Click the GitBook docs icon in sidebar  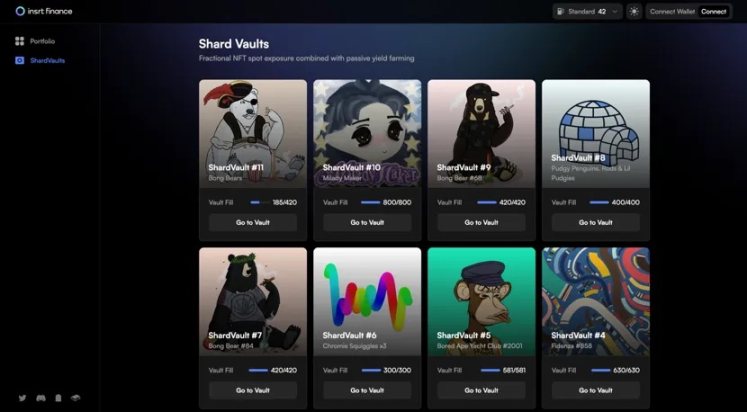pyautogui.click(x=76, y=398)
